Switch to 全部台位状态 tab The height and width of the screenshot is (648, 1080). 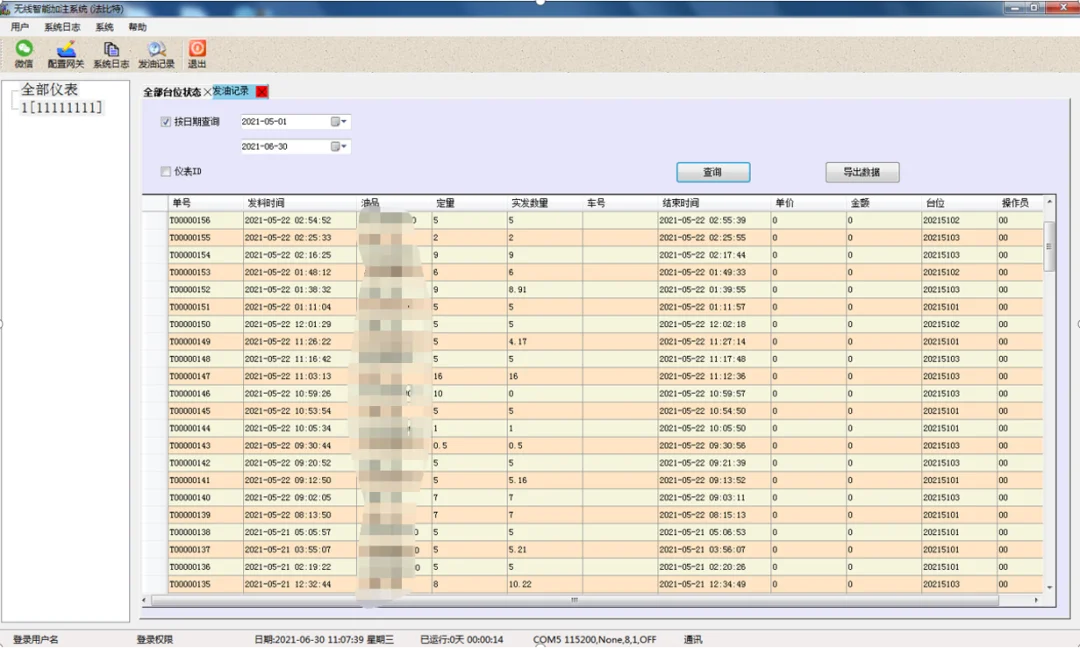(172, 92)
